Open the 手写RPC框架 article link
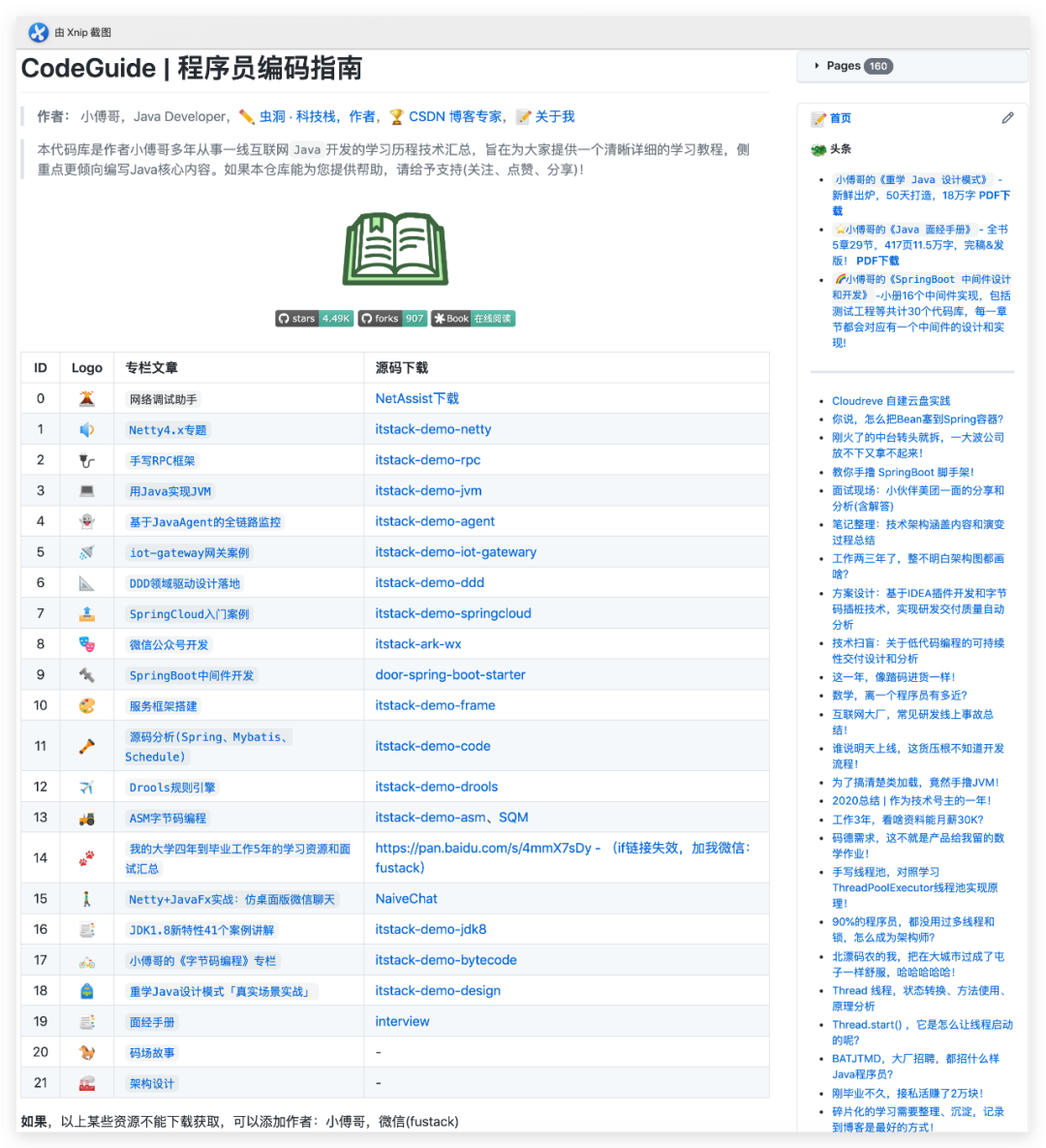The image size is (1046, 1148). (163, 460)
